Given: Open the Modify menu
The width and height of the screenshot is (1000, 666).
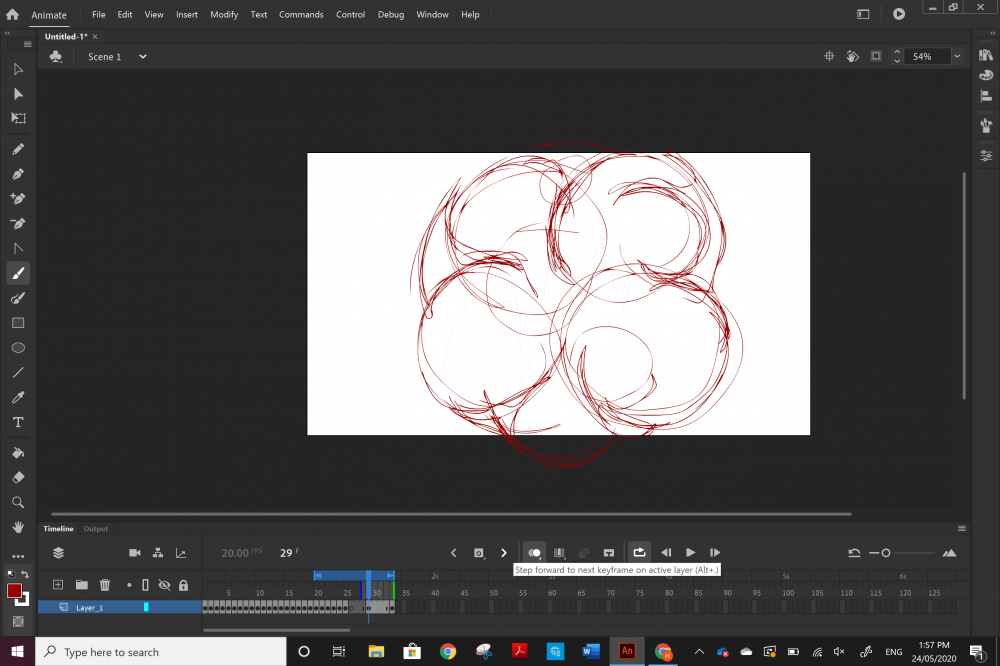Looking at the screenshot, I should click(x=224, y=15).
